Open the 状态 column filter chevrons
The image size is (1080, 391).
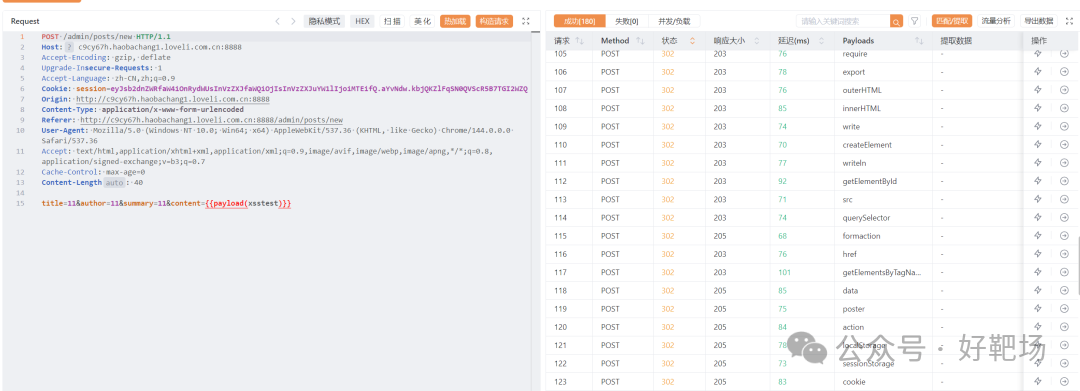coord(693,41)
